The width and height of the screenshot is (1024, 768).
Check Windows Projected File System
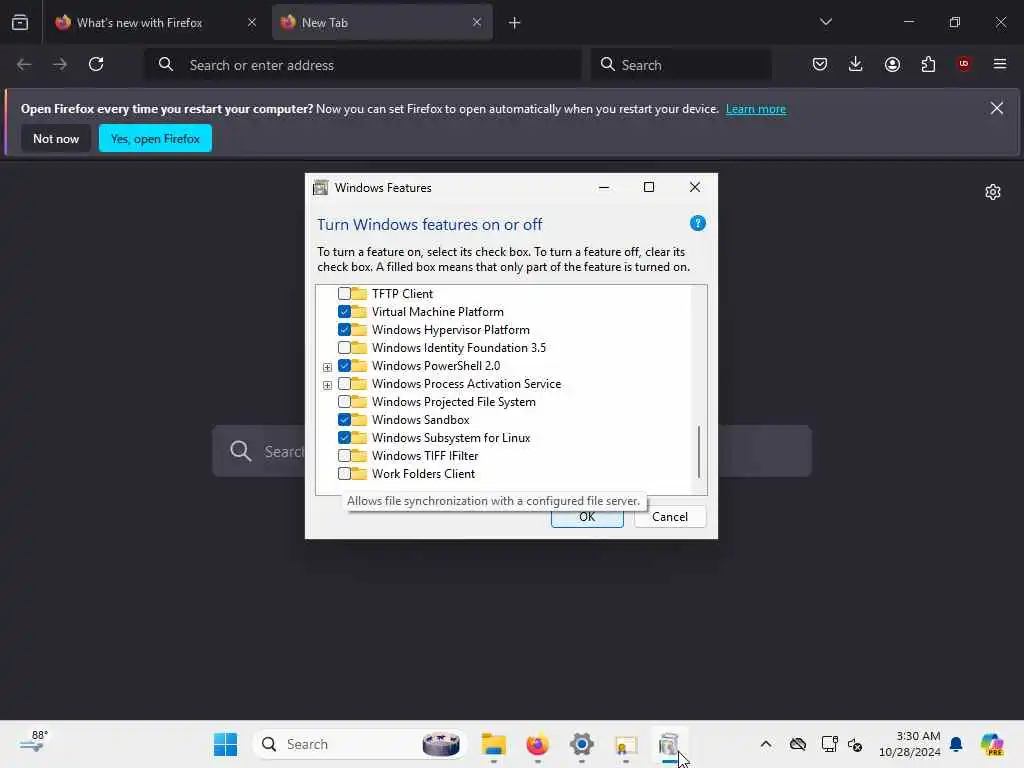pyautogui.click(x=344, y=402)
